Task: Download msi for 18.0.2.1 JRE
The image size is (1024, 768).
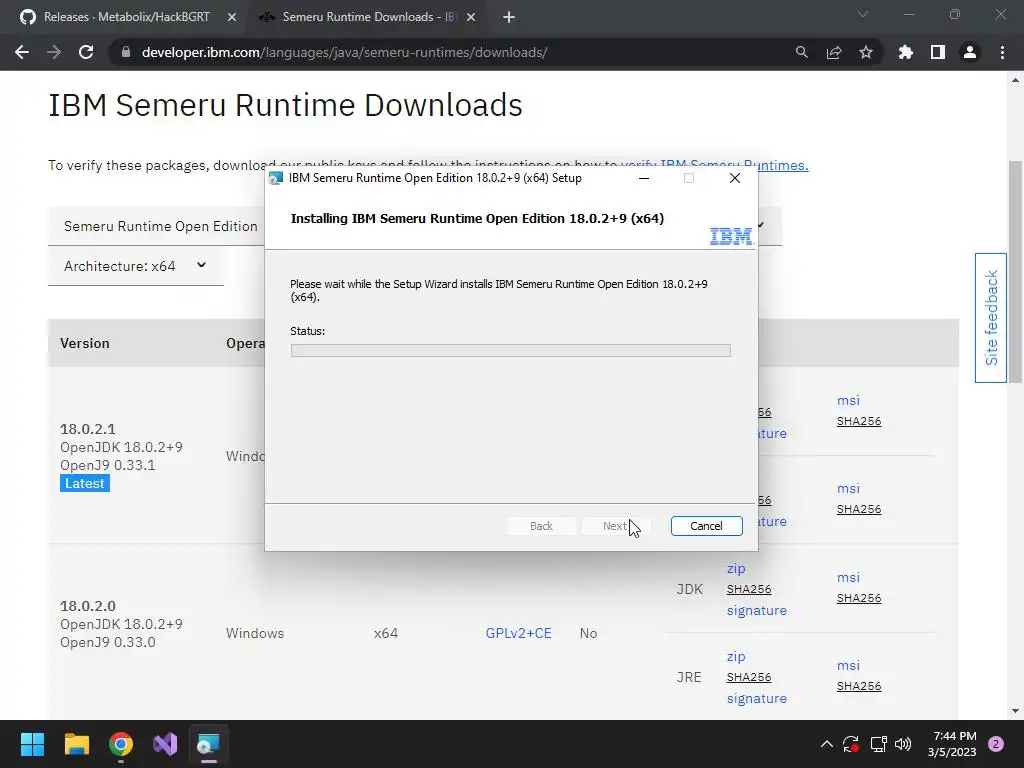Action: [848, 488]
